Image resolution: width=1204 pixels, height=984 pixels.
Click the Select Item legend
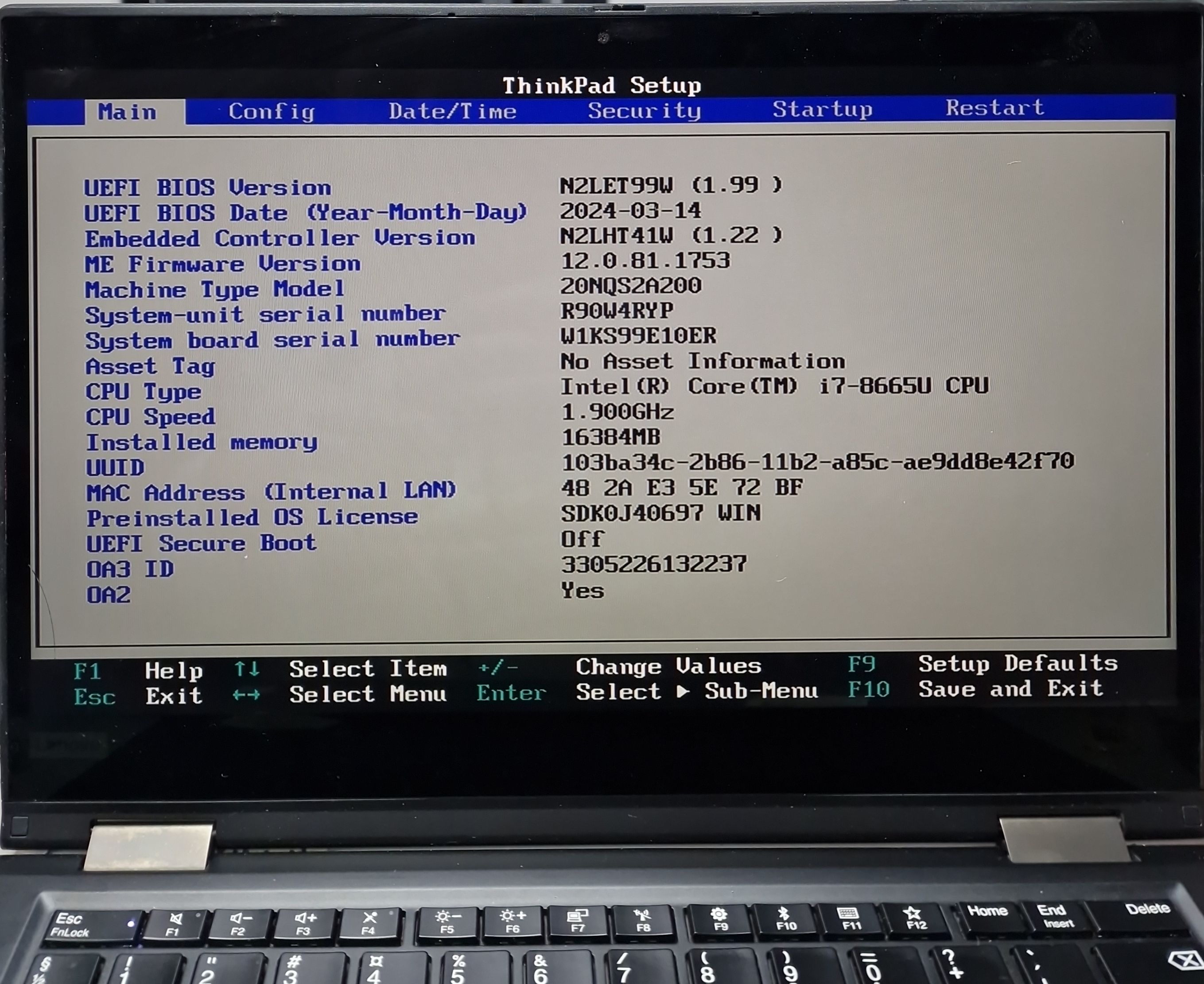click(x=368, y=669)
